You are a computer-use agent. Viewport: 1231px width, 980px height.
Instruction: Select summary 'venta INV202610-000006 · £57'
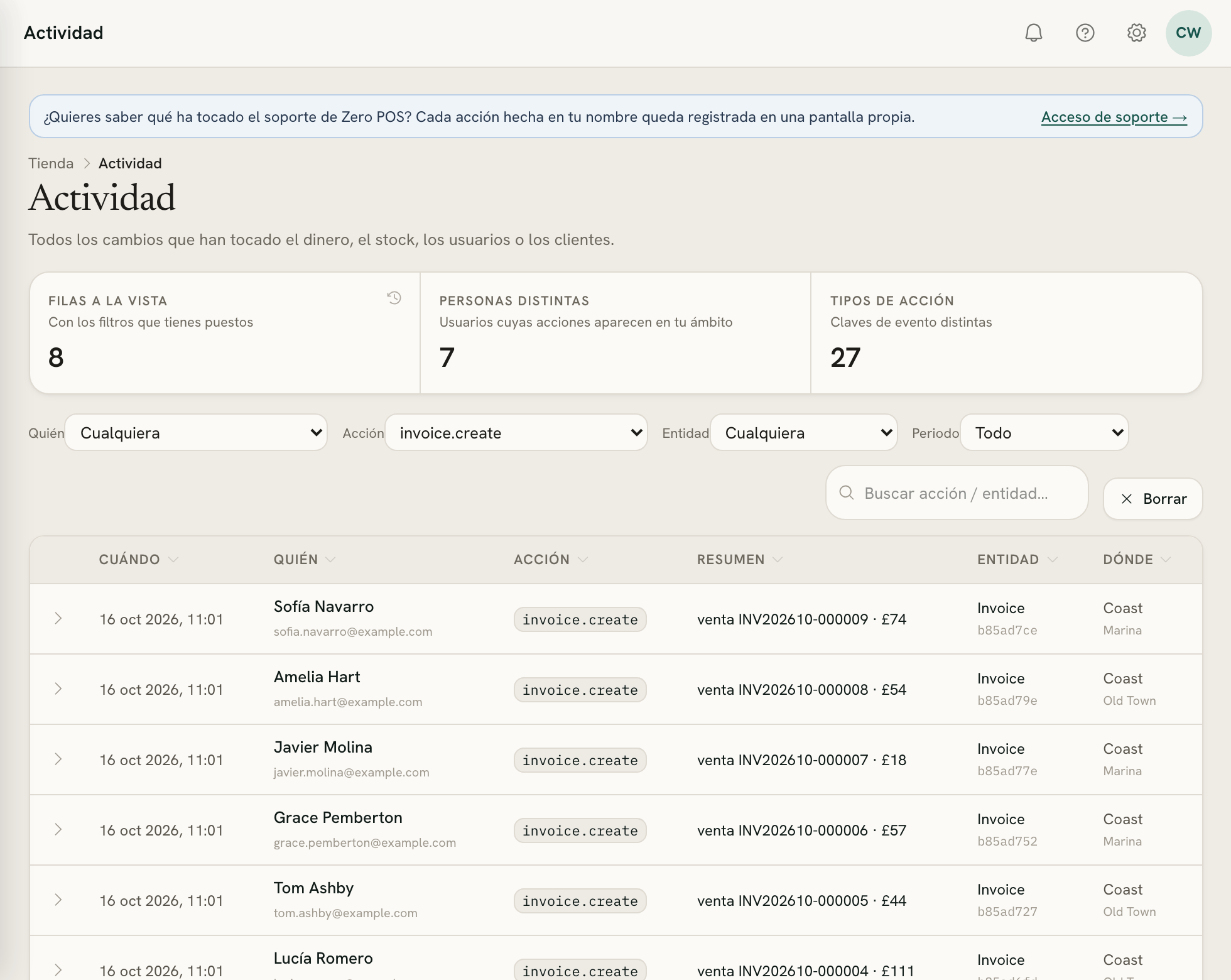click(802, 830)
